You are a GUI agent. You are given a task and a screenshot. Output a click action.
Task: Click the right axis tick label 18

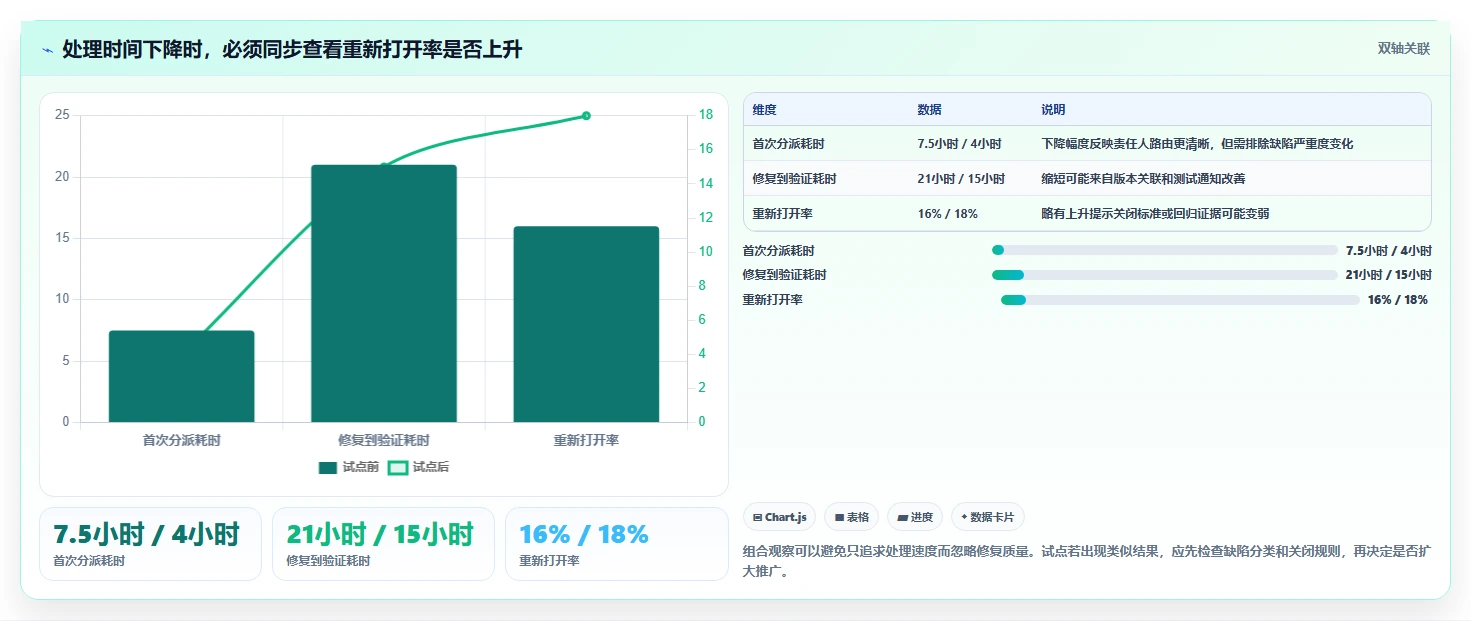tap(705, 115)
